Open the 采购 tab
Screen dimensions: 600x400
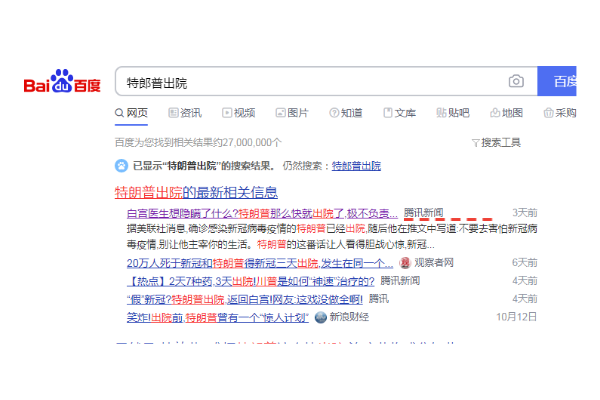coord(560,113)
